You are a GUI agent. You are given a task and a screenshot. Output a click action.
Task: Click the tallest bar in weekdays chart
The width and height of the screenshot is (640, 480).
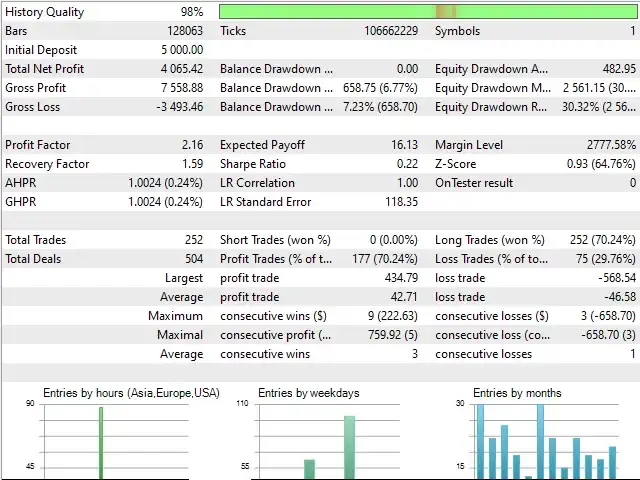point(349,447)
